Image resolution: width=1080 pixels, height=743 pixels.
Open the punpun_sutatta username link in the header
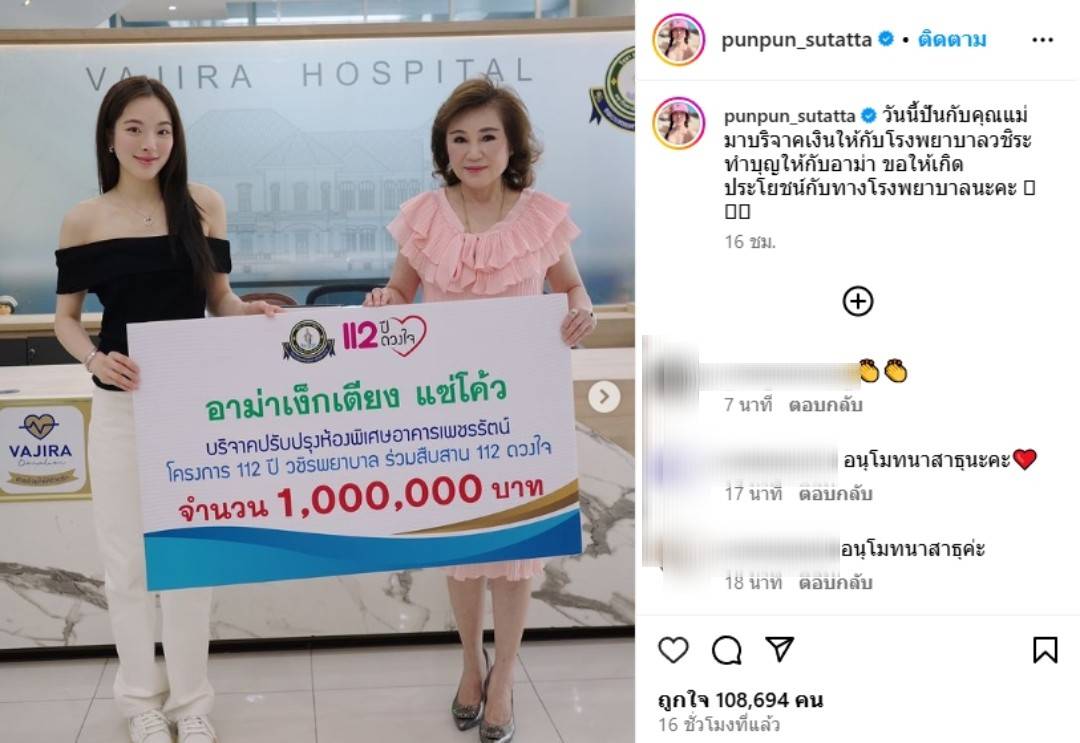point(796,40)
